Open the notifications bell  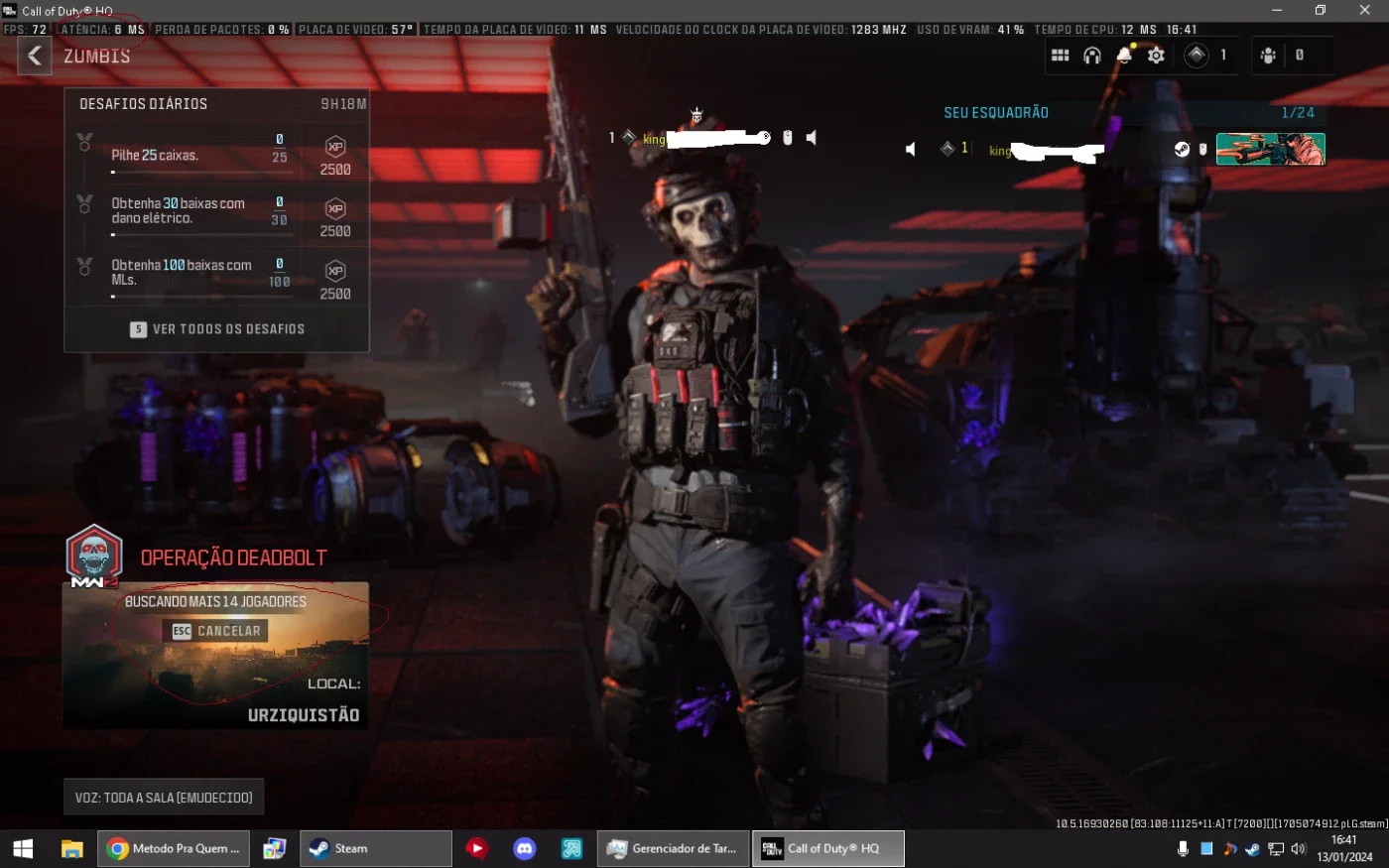[1124, 55]
